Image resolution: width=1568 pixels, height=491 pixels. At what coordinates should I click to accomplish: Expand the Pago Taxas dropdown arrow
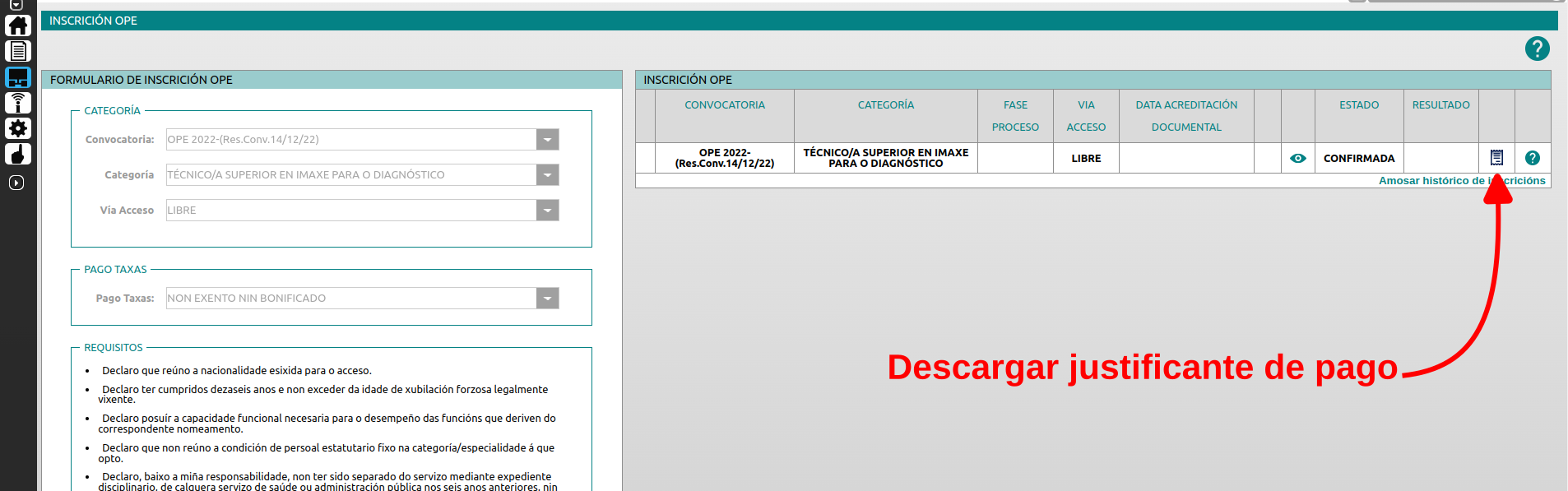click(547, 299)
